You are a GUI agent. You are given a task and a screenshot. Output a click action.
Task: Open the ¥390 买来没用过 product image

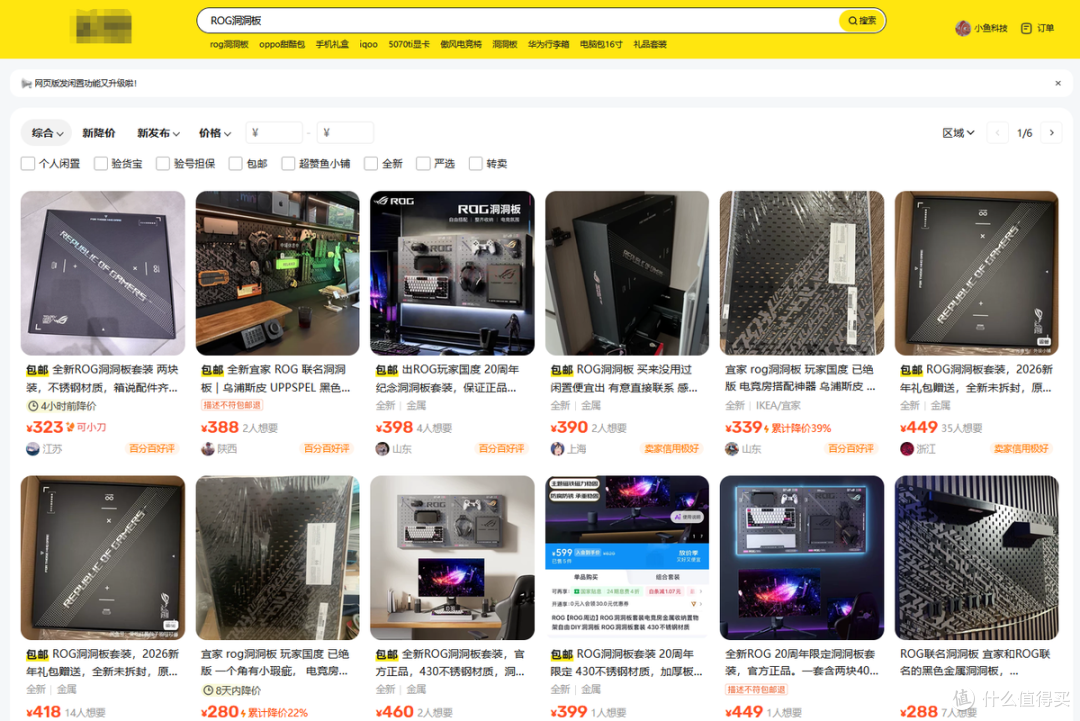point(627,273)
